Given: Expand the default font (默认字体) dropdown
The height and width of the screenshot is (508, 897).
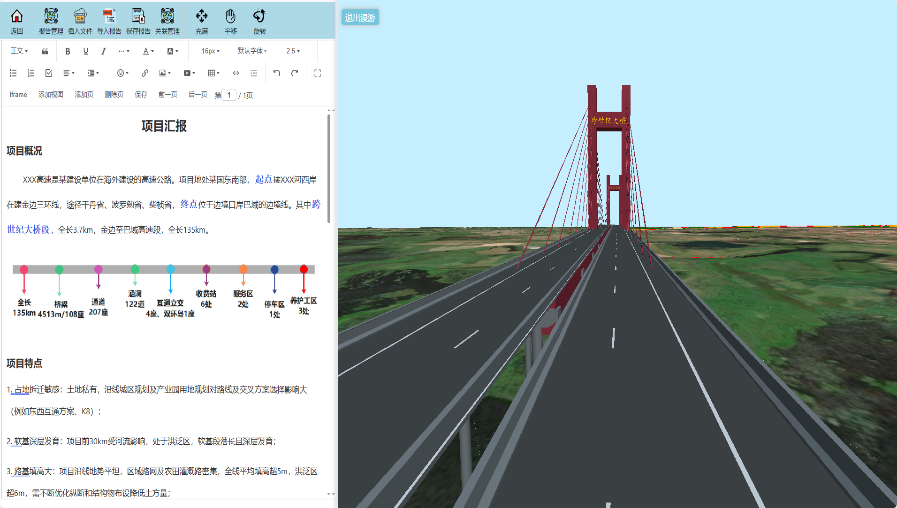Looking at the screenshot, I should click(251, 51).
